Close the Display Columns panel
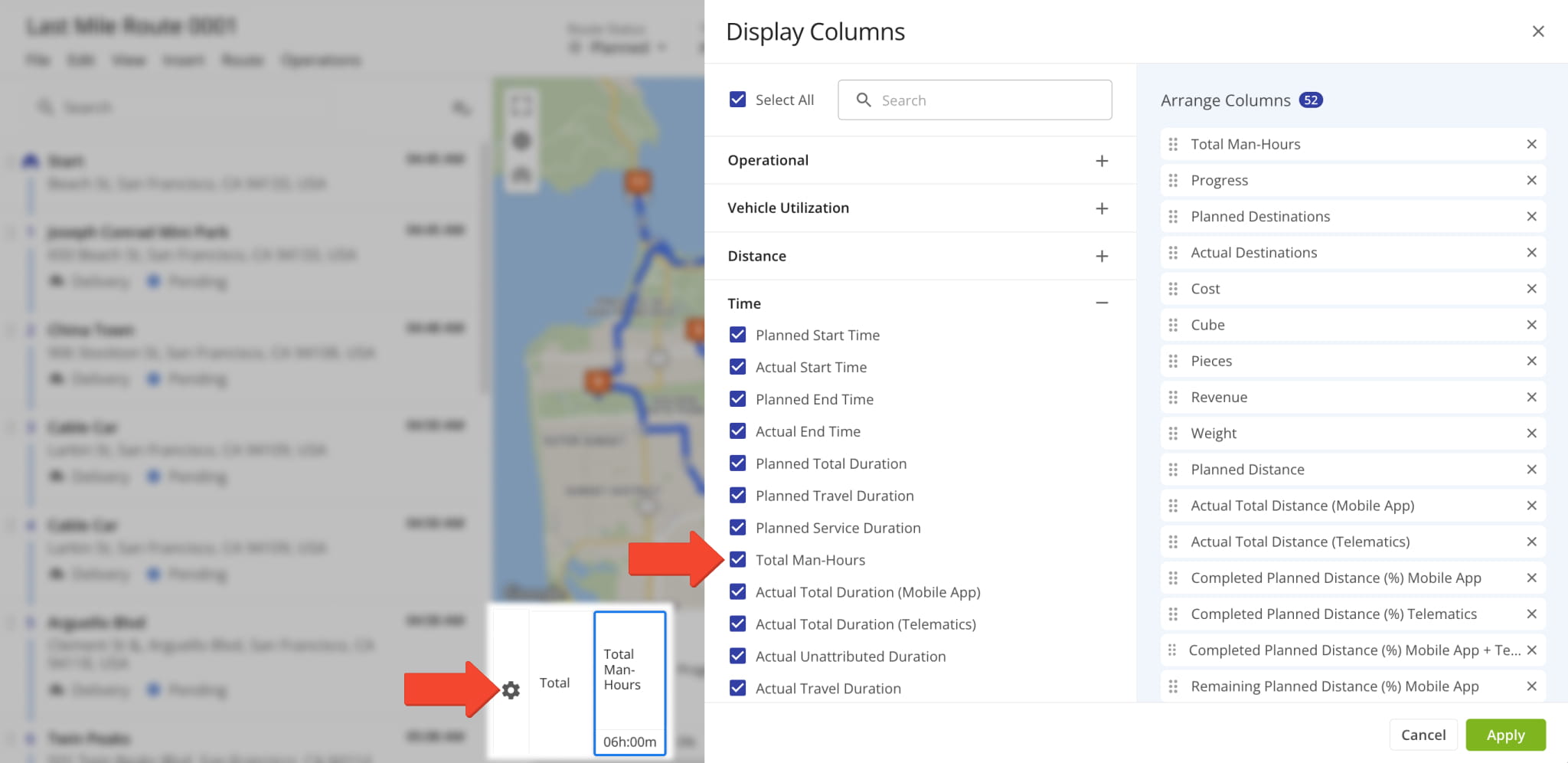The image size is (1568, 763). tap(1537, 31)
